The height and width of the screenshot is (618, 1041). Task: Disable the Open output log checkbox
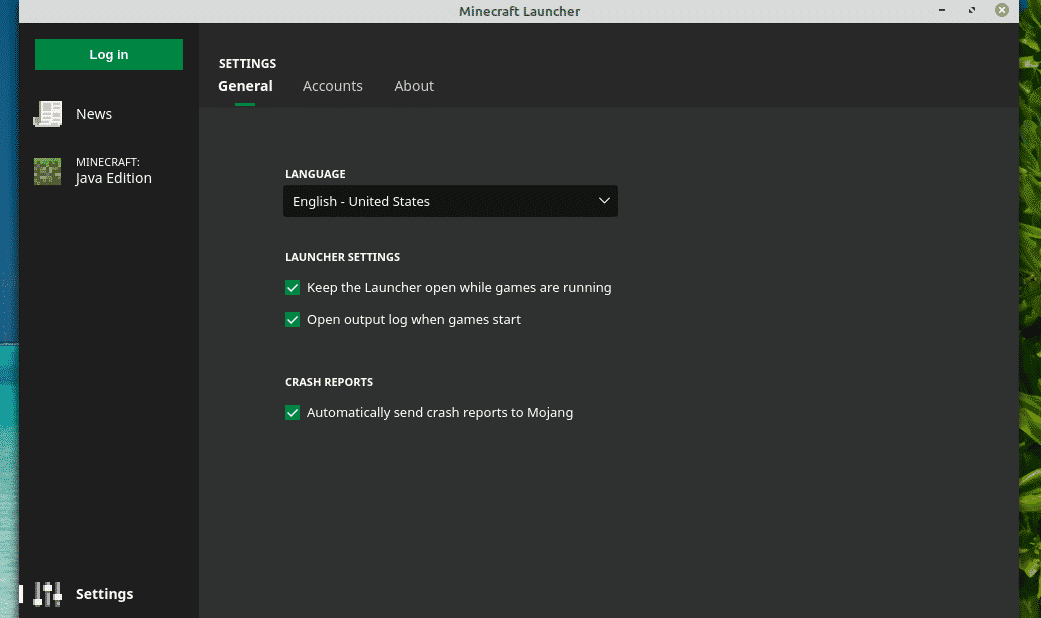(293, 320)
